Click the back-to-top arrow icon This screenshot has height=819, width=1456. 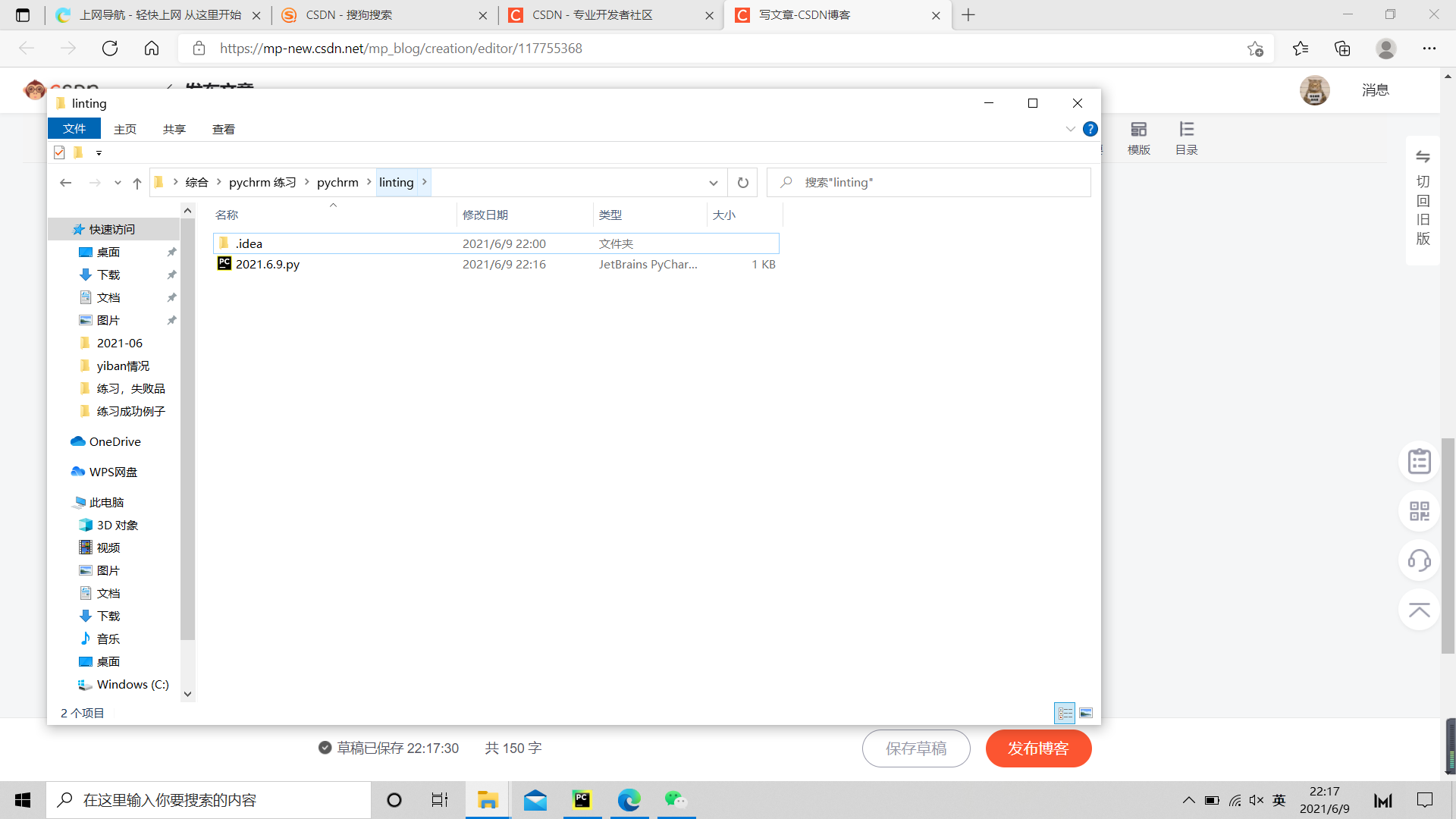pos(1419,610)
